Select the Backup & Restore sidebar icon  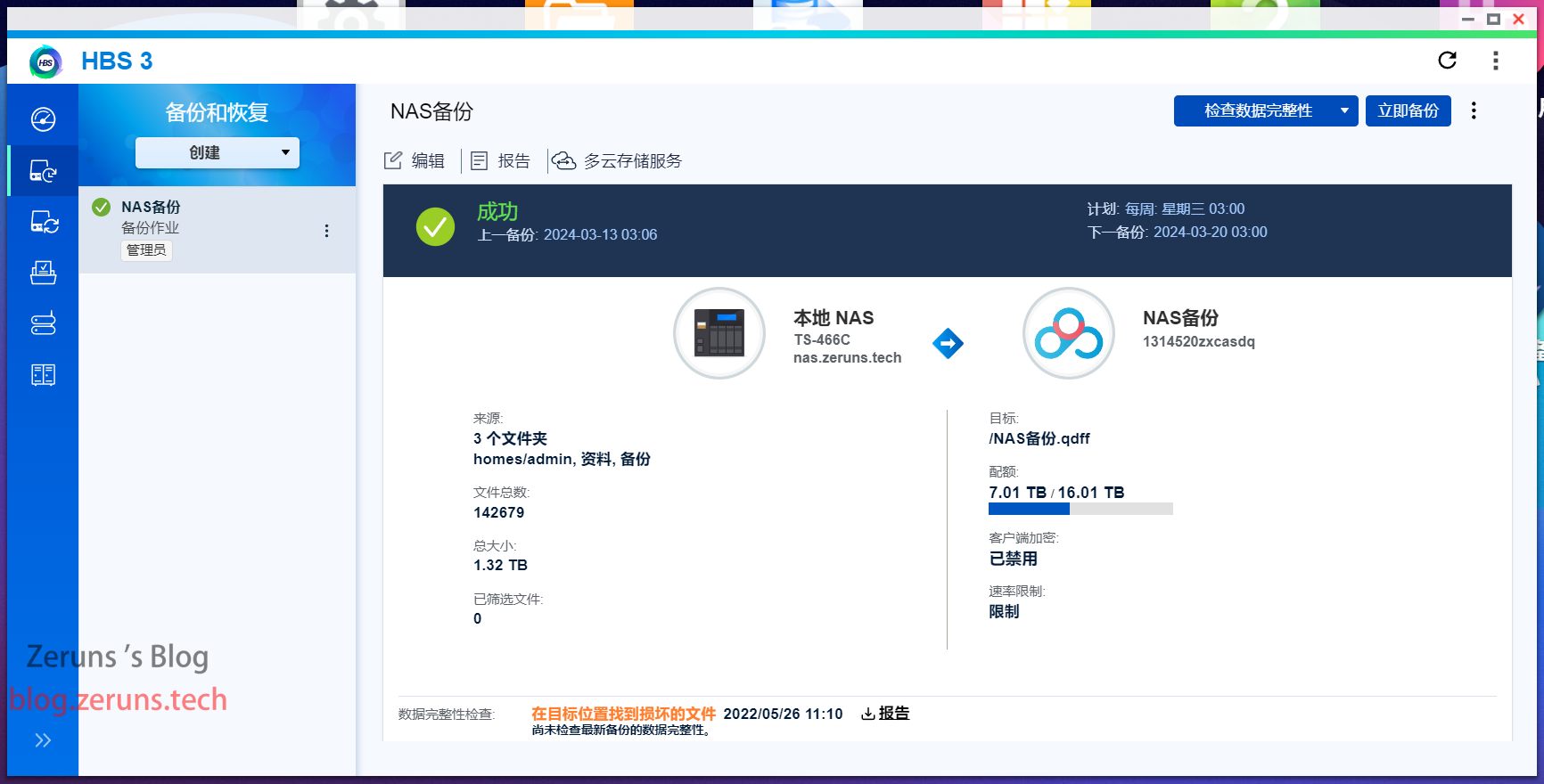point(43,170)
